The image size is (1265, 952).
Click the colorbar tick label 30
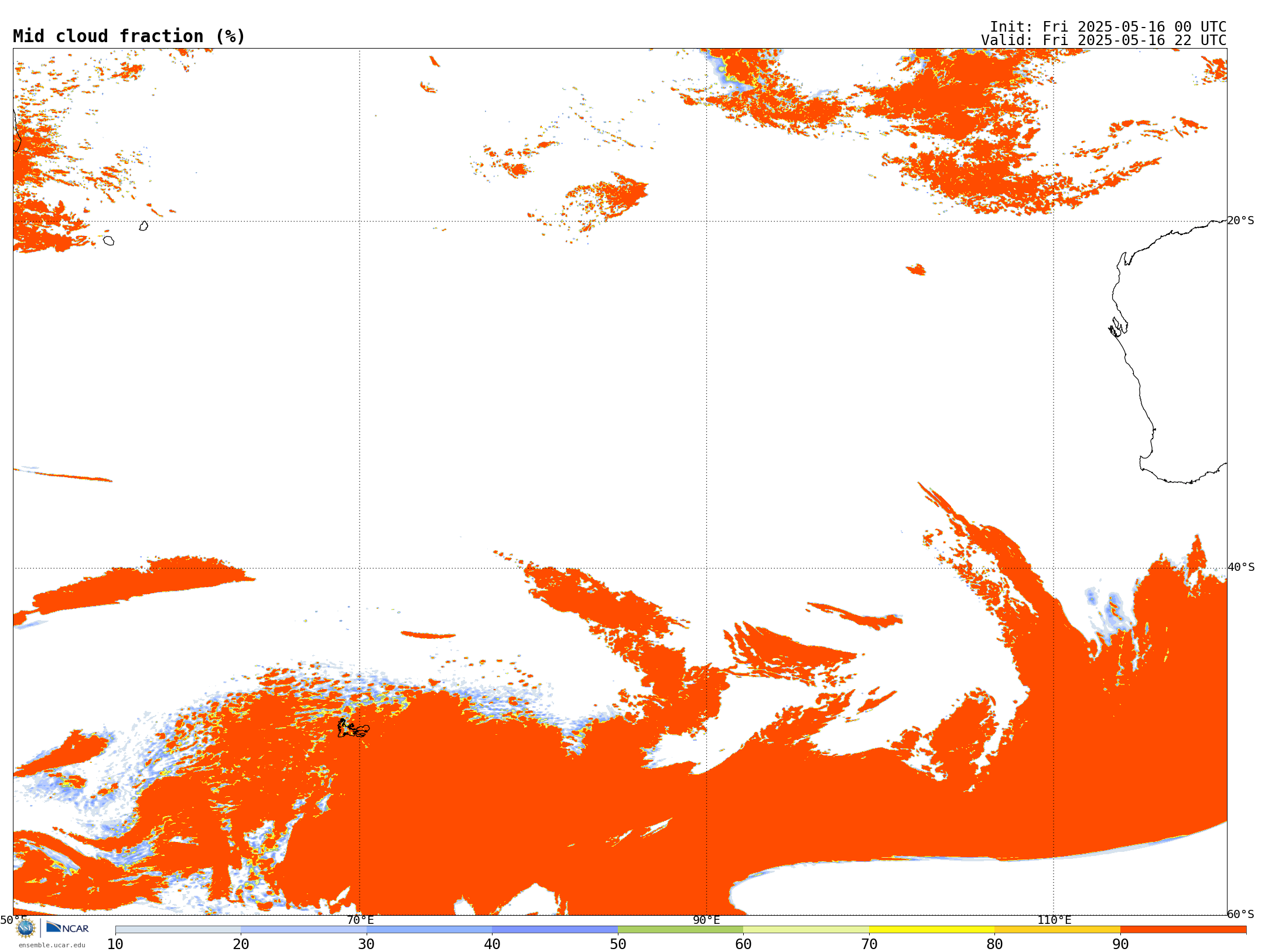click(x=367, y=944)
